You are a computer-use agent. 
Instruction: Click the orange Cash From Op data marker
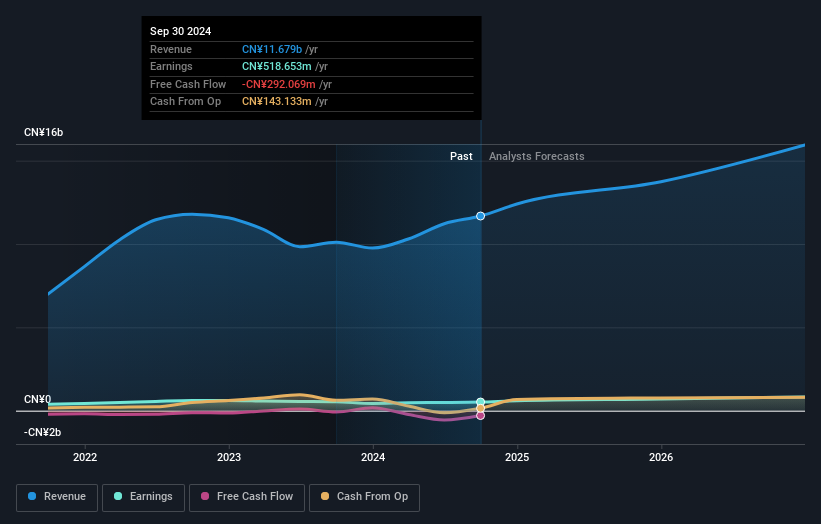click(x=480, y=408)
